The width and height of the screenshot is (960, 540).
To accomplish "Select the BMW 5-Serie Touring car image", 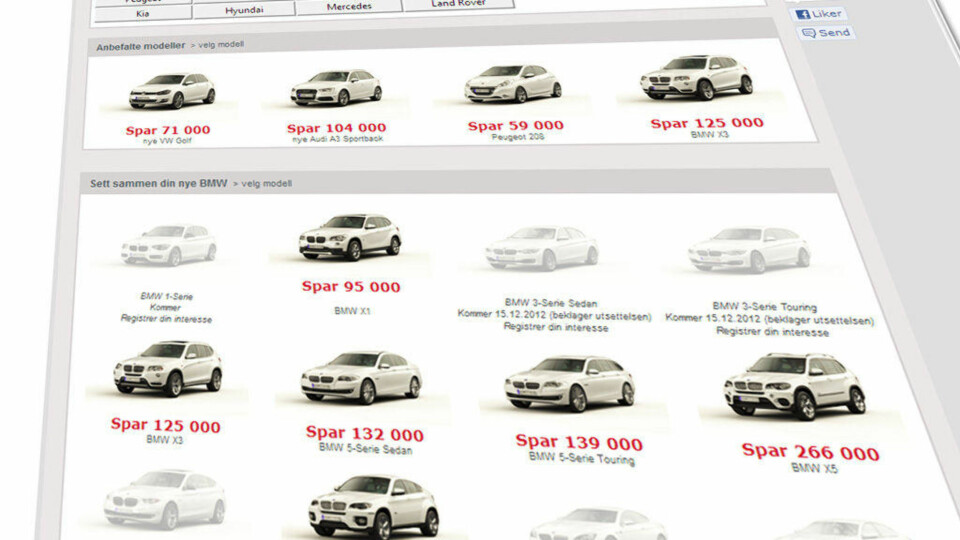I will click(x=569, y=383).
